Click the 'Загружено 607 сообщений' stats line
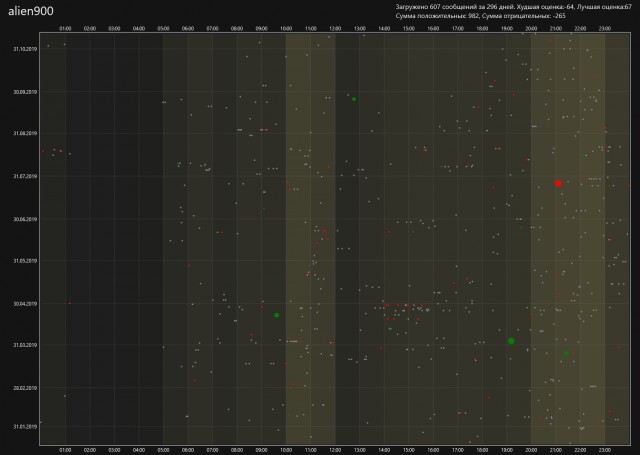The image size is (640, 455). (513, 7)
